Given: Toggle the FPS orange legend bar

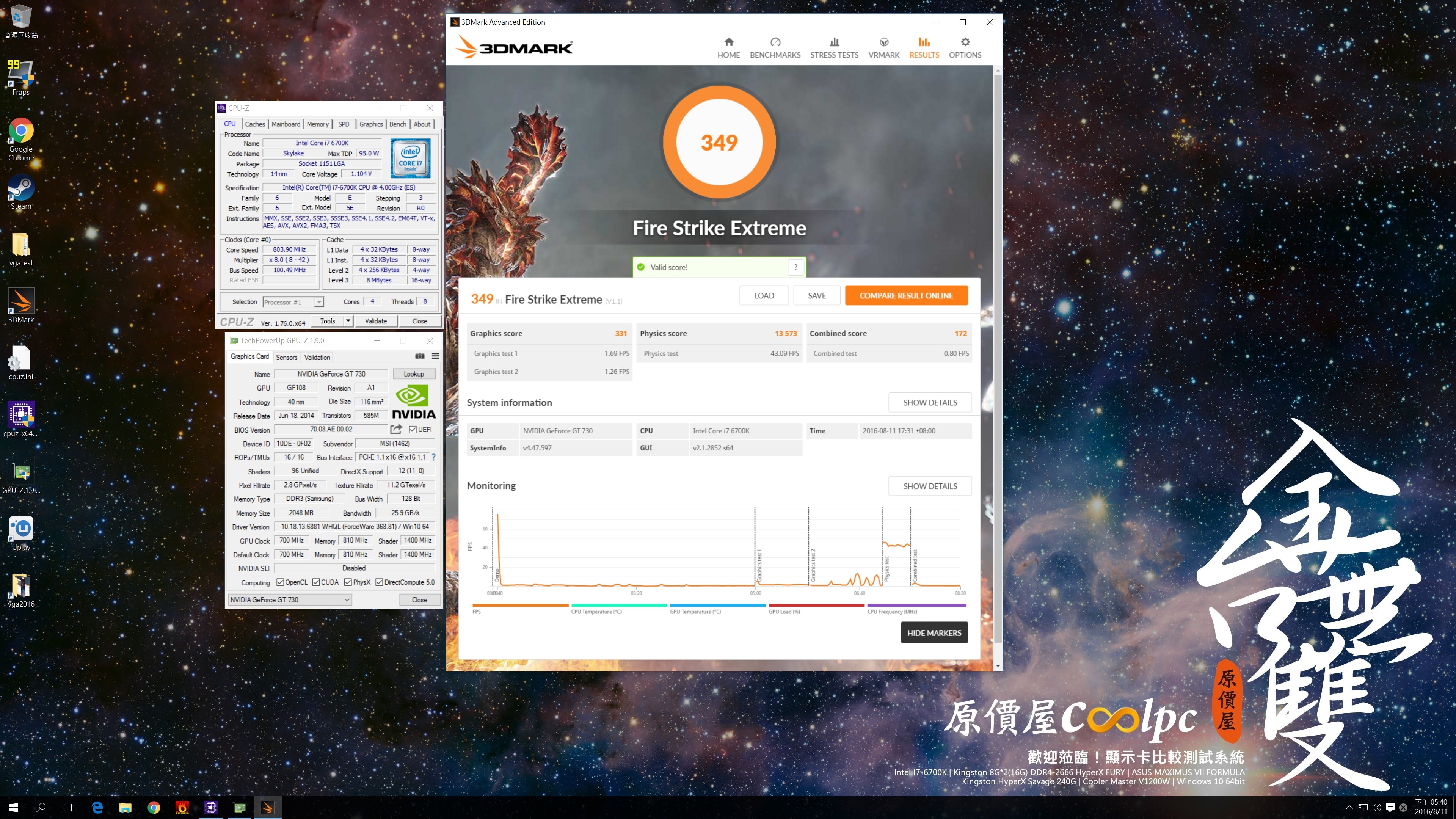Looking at the screenshot, I should pos(520,606).
